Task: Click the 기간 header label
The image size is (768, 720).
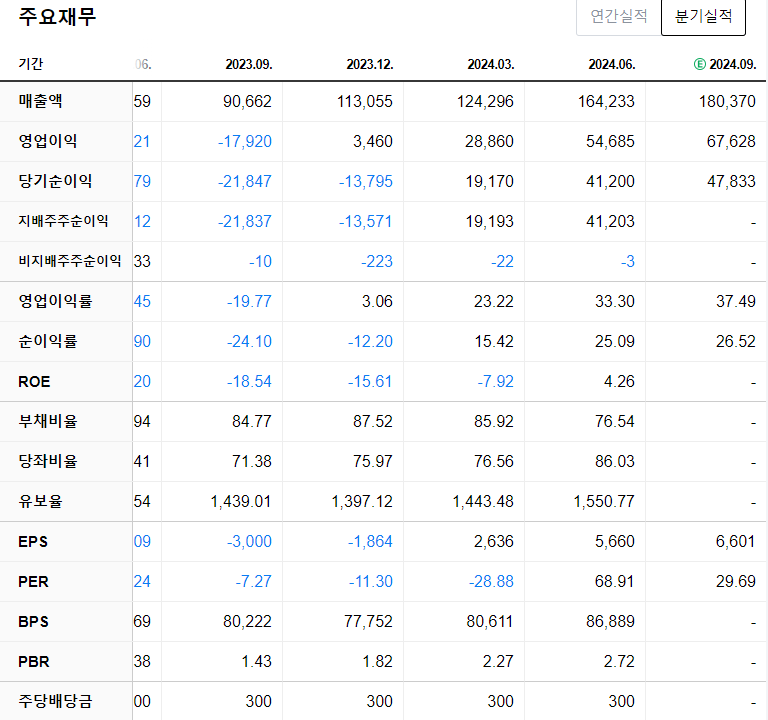Action: pyautogui.click(x=30, y=64)
